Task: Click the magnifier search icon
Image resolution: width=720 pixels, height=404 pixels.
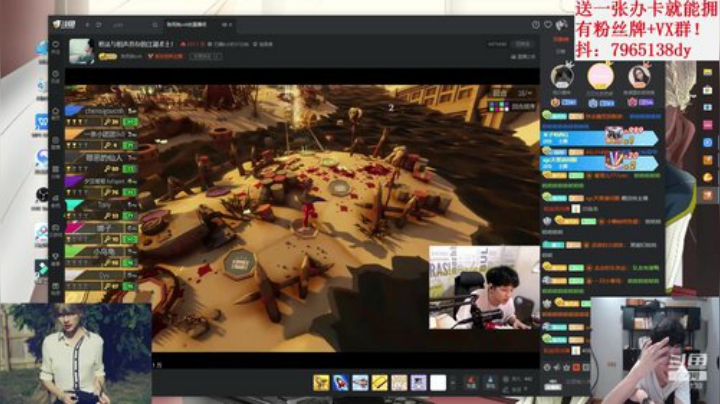Action: pyautogui.click(x=155, y=25)
